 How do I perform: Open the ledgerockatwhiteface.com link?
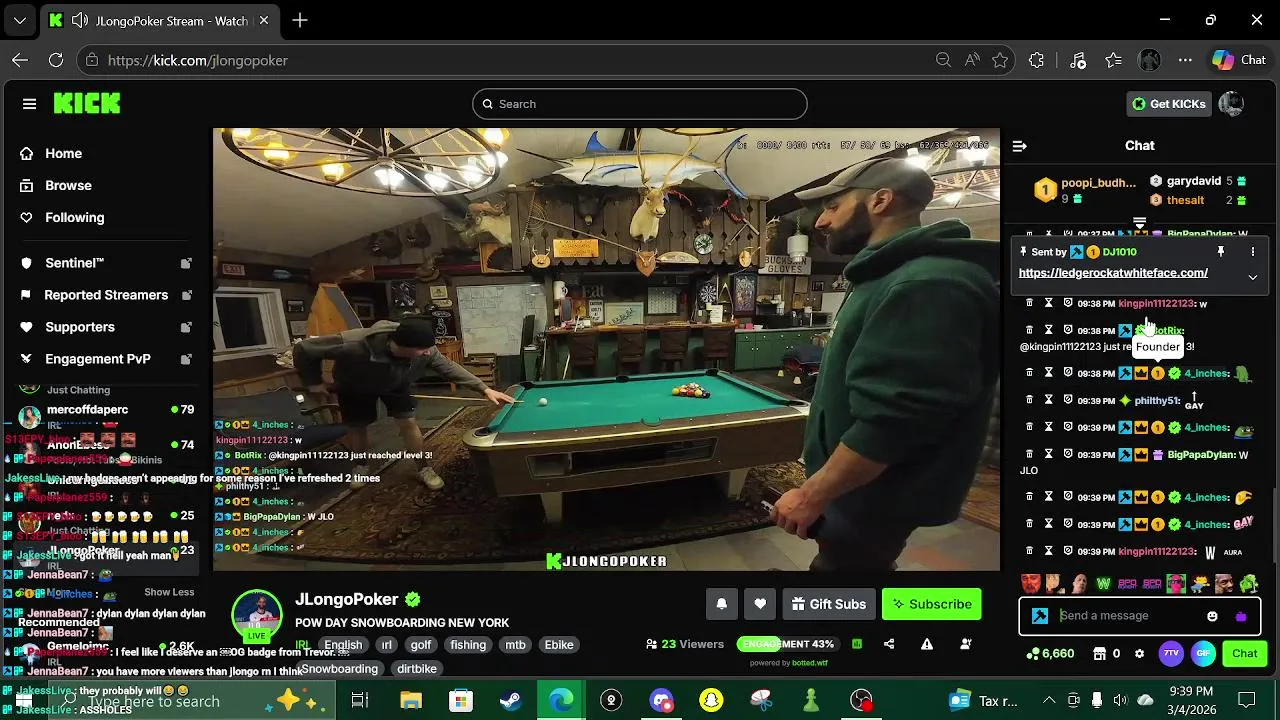click(x=1113, y=273)
